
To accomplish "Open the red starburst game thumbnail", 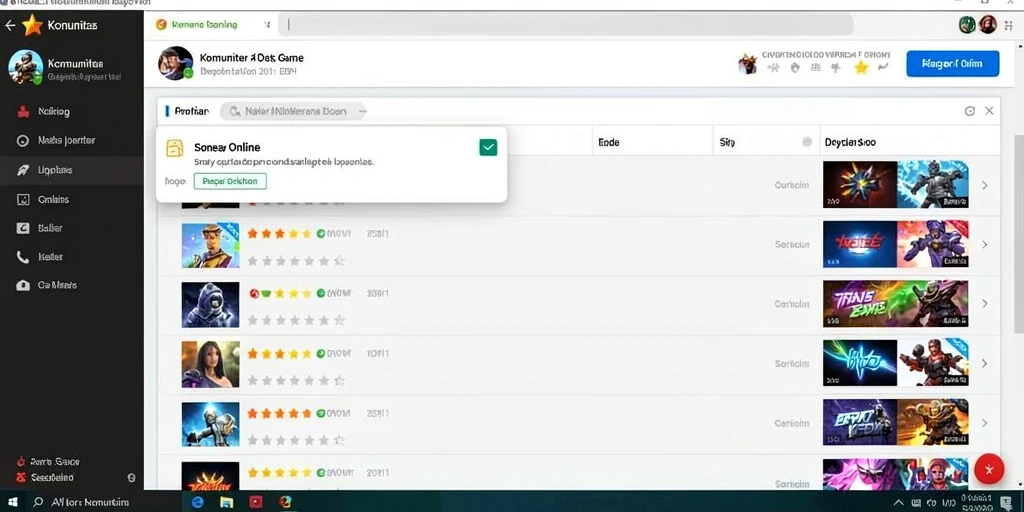I will [859, 185].
